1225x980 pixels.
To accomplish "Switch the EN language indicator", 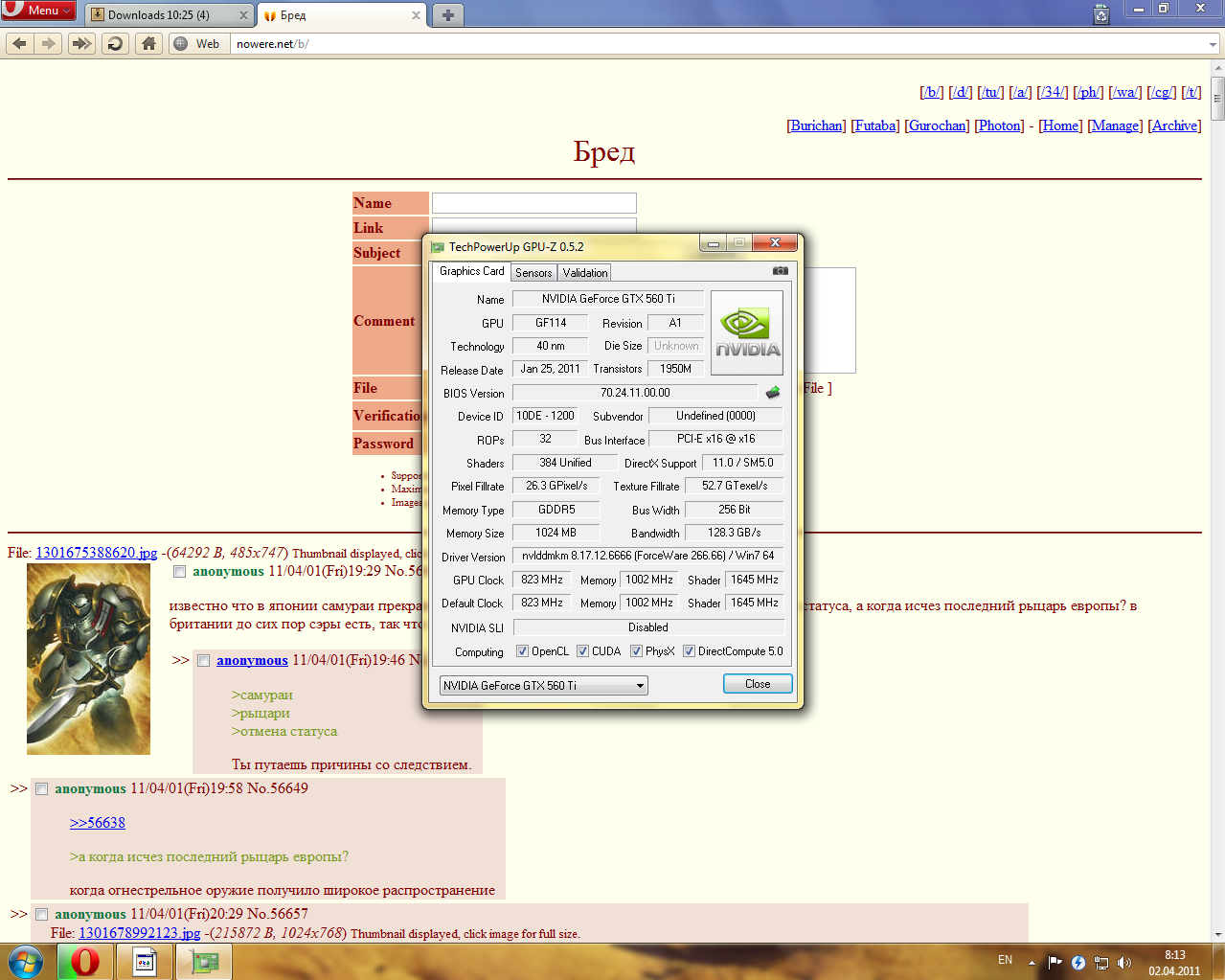I will [1005, 960].
